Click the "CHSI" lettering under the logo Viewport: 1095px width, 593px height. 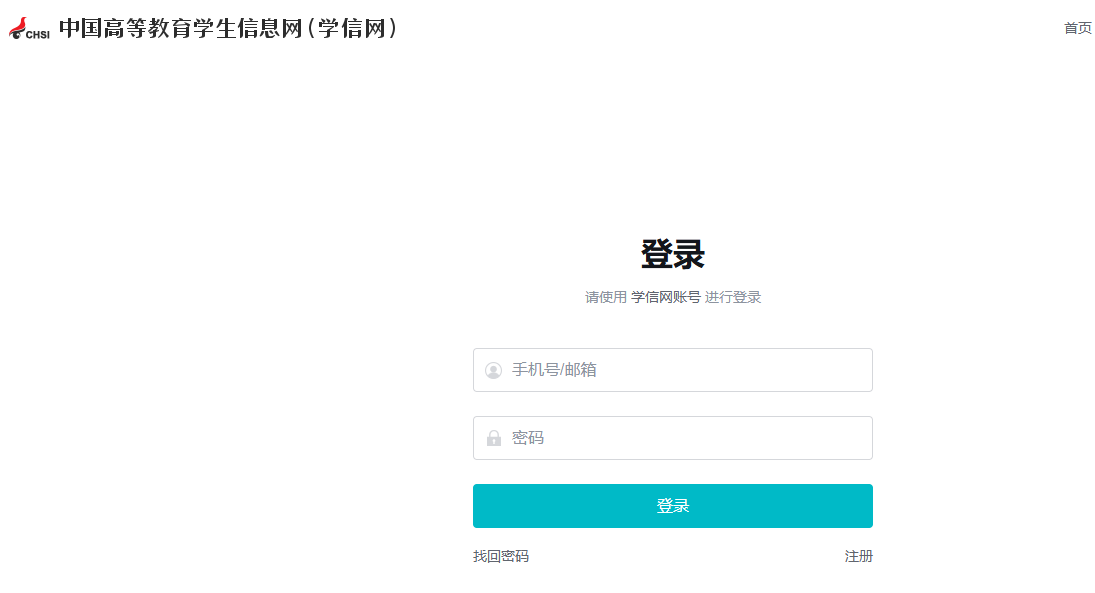(38, 35)
